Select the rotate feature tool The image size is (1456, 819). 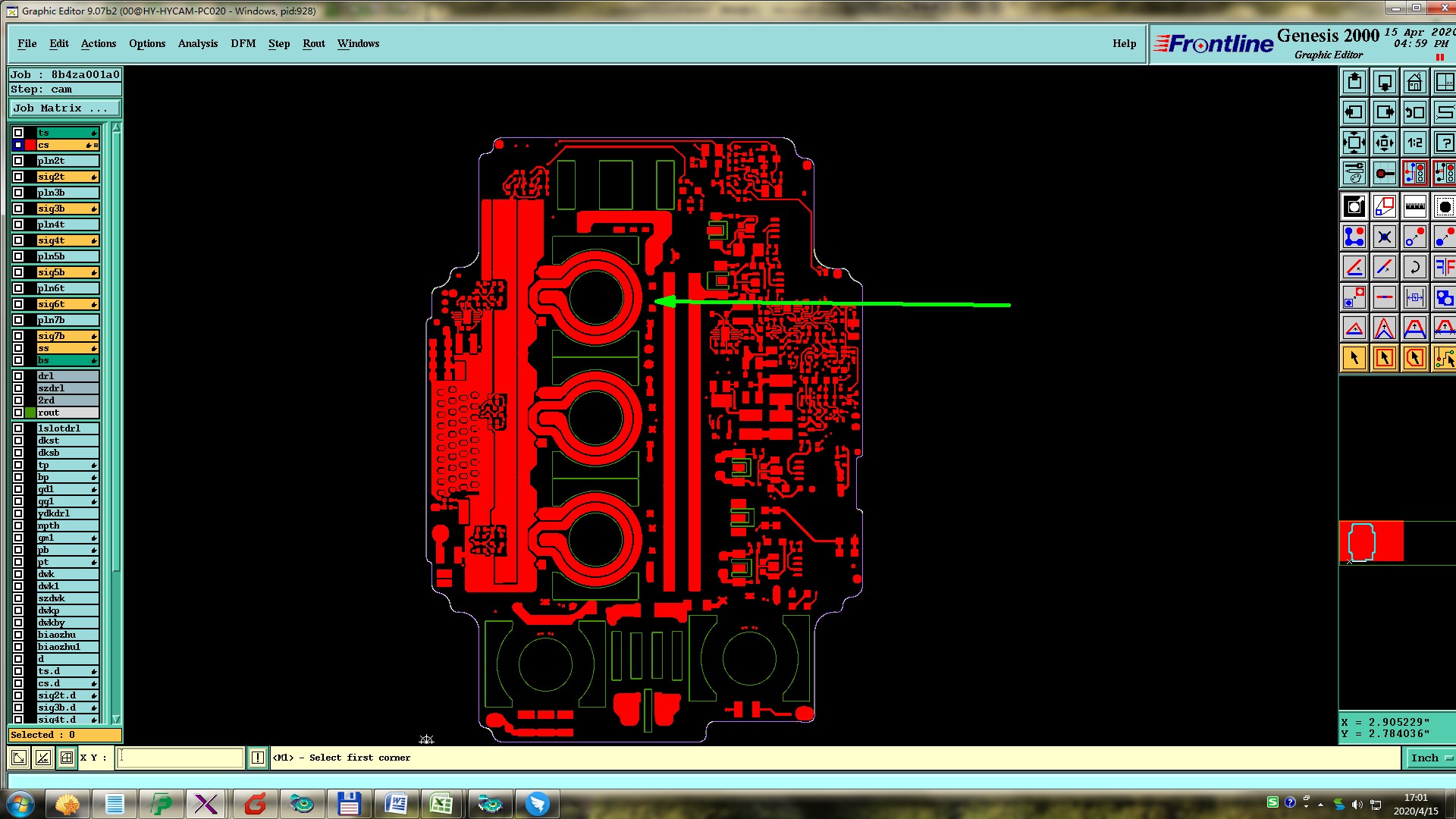coord(1414,267)
